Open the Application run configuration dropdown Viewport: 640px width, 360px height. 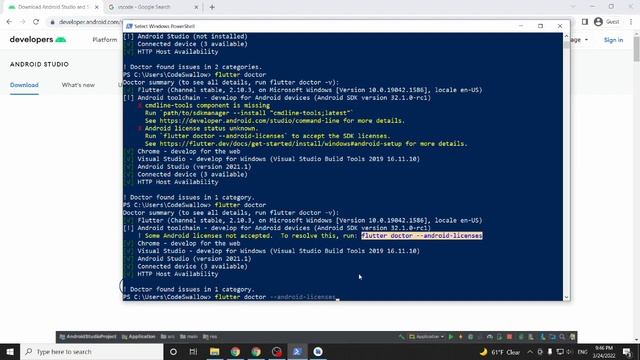pos(427,337)
